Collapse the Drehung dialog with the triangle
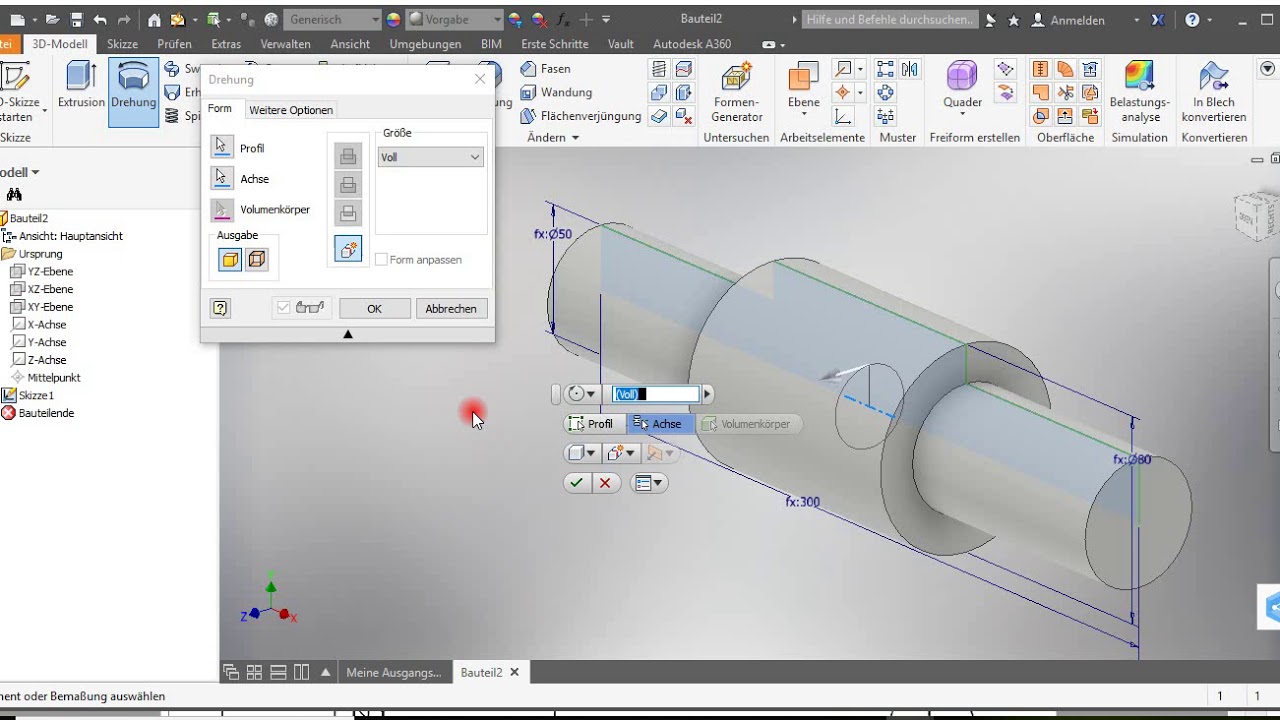The height and width of the screenshot is (720, 1280). point(348,334)
